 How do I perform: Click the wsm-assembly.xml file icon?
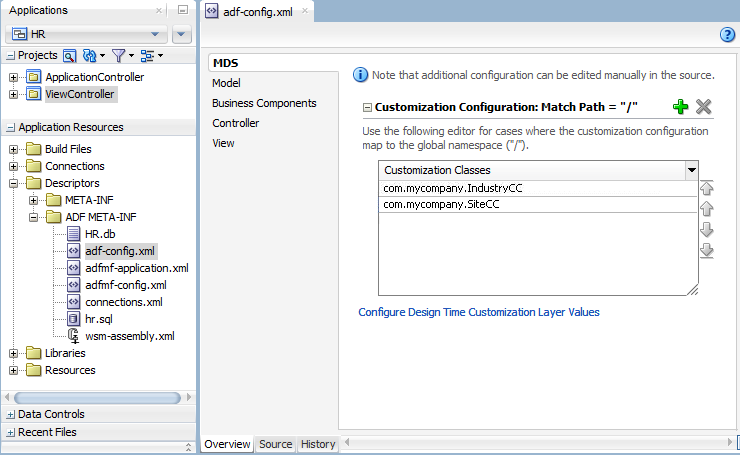point(74,336)
